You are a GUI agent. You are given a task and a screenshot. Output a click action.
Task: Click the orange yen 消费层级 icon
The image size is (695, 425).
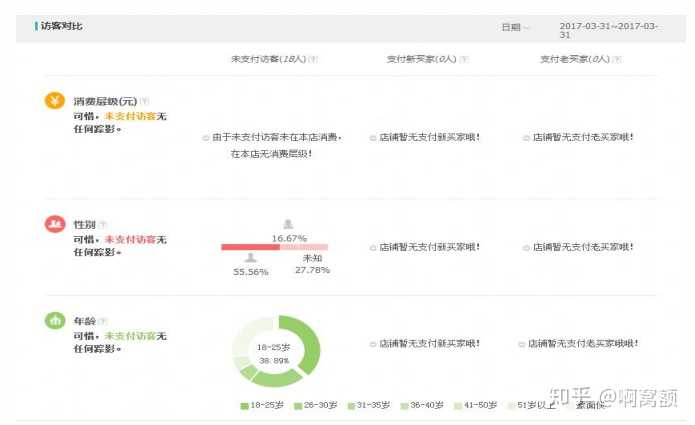click(x=55, y=101)
